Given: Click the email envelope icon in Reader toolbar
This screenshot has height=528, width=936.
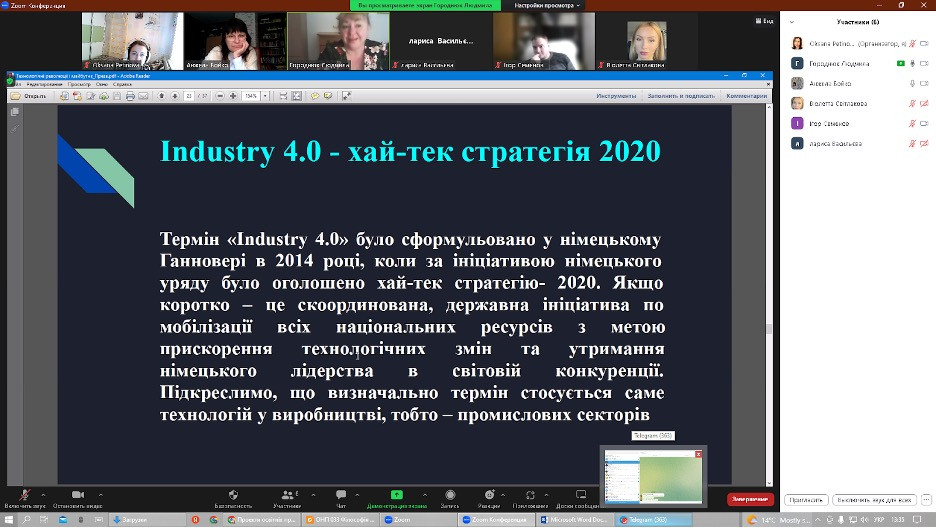Looking at the screenshot, I should tap(143, 96).
